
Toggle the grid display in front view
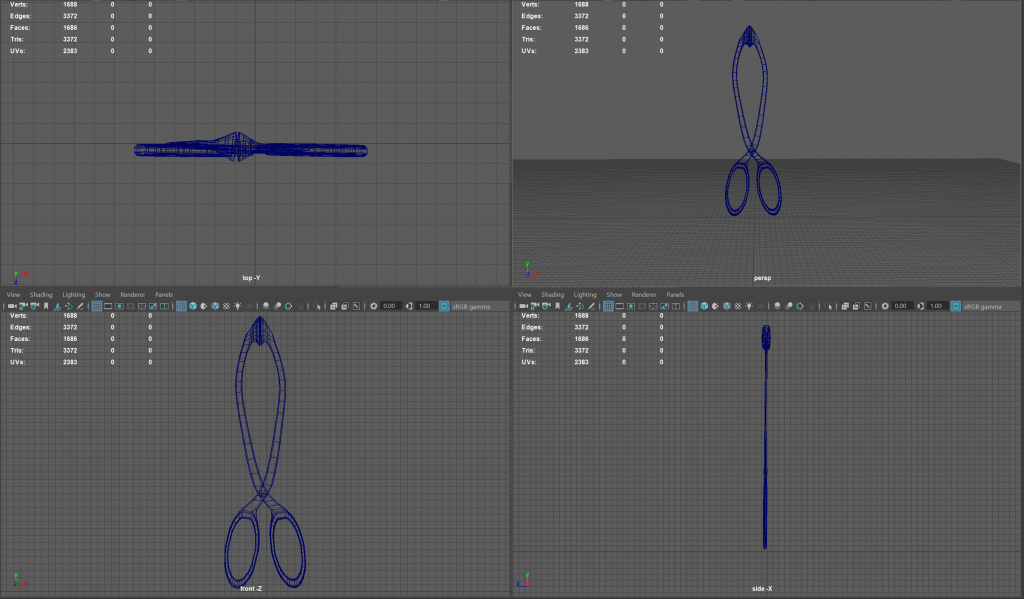pyautogui.click(x=96, y=306)
